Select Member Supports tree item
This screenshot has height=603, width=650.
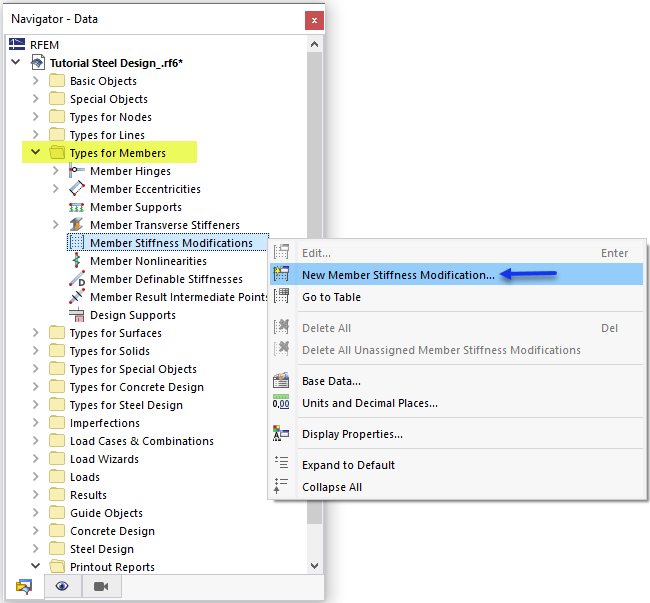136,207
